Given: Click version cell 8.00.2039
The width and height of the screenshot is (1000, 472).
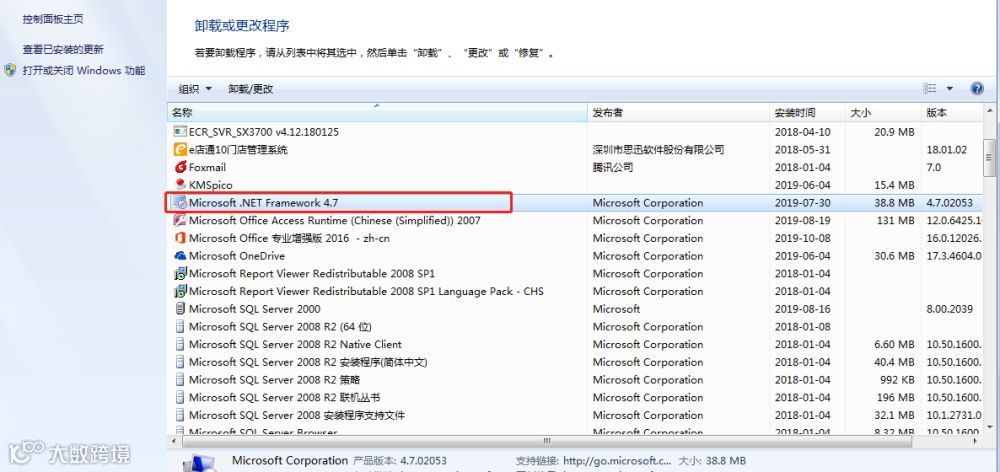Looking at the screenshot, I should pyautogui.click(x=950, y=309).
